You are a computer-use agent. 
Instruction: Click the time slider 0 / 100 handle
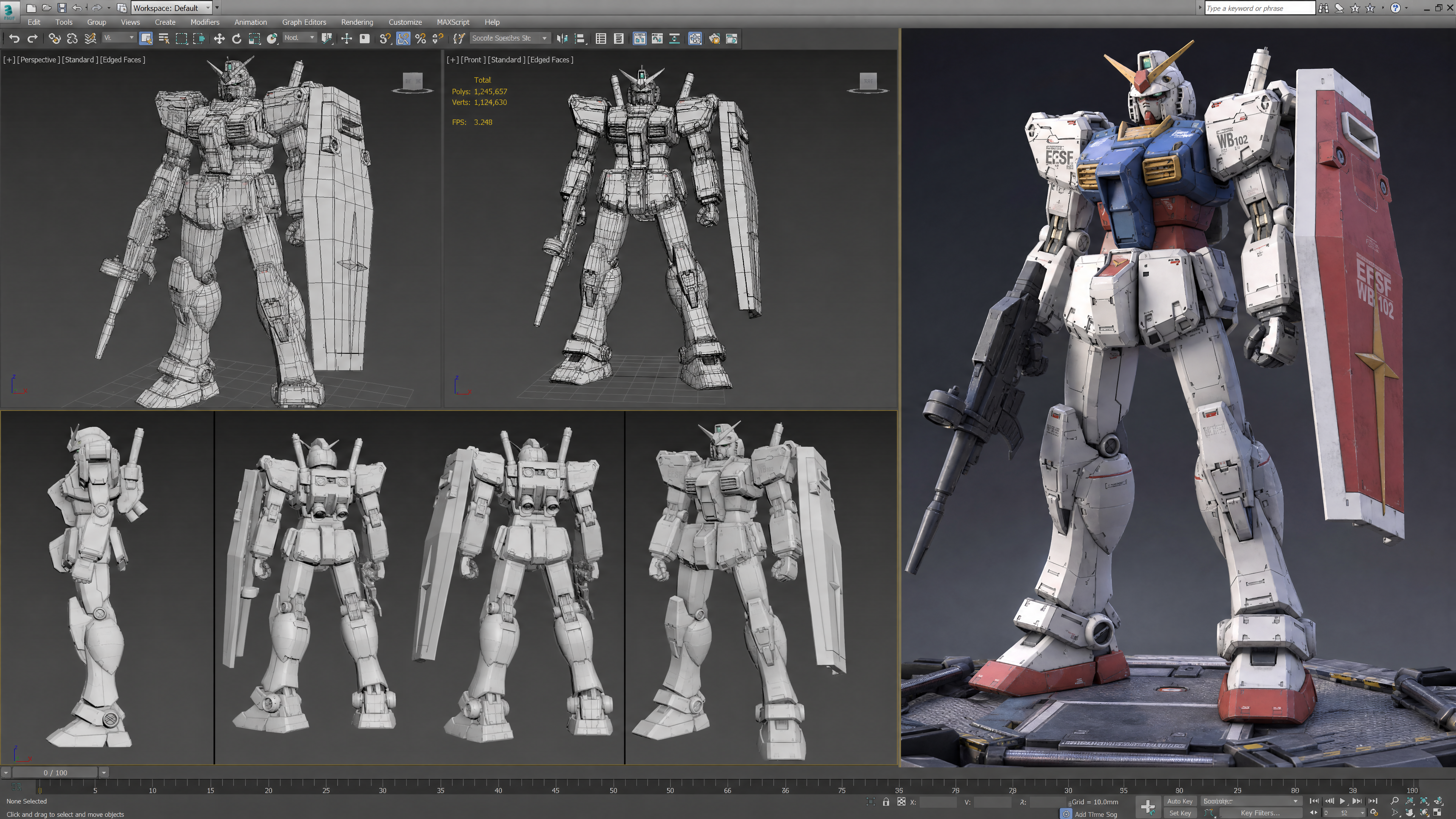tap(55, 772)
